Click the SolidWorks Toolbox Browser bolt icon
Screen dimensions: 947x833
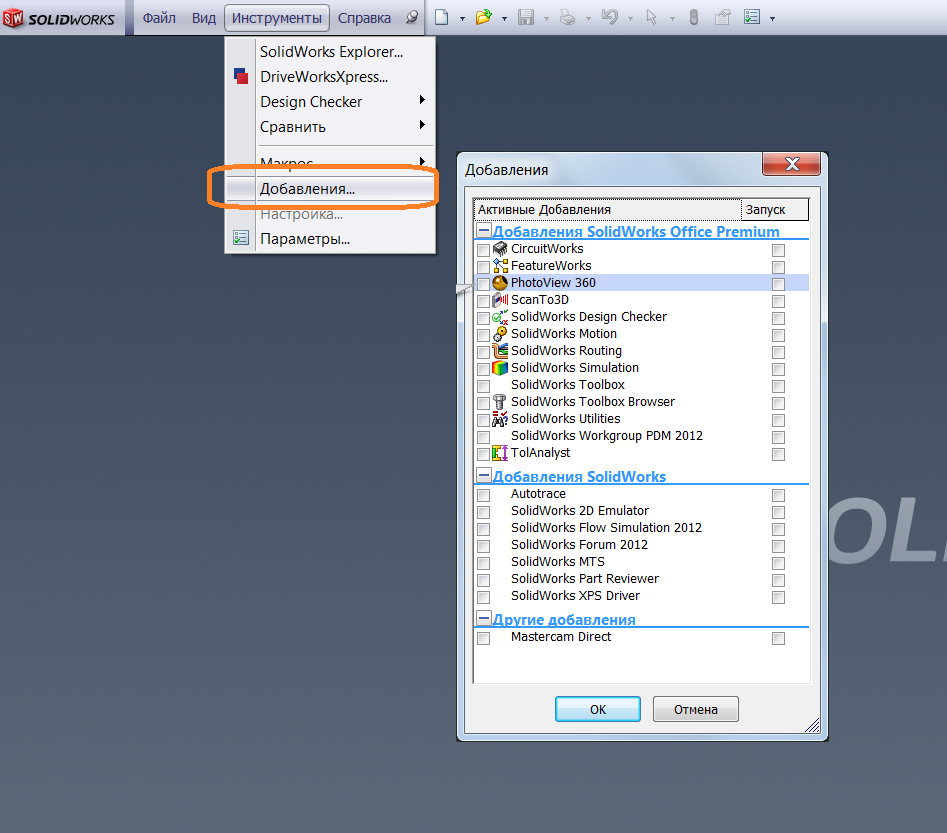pos(499,402)
